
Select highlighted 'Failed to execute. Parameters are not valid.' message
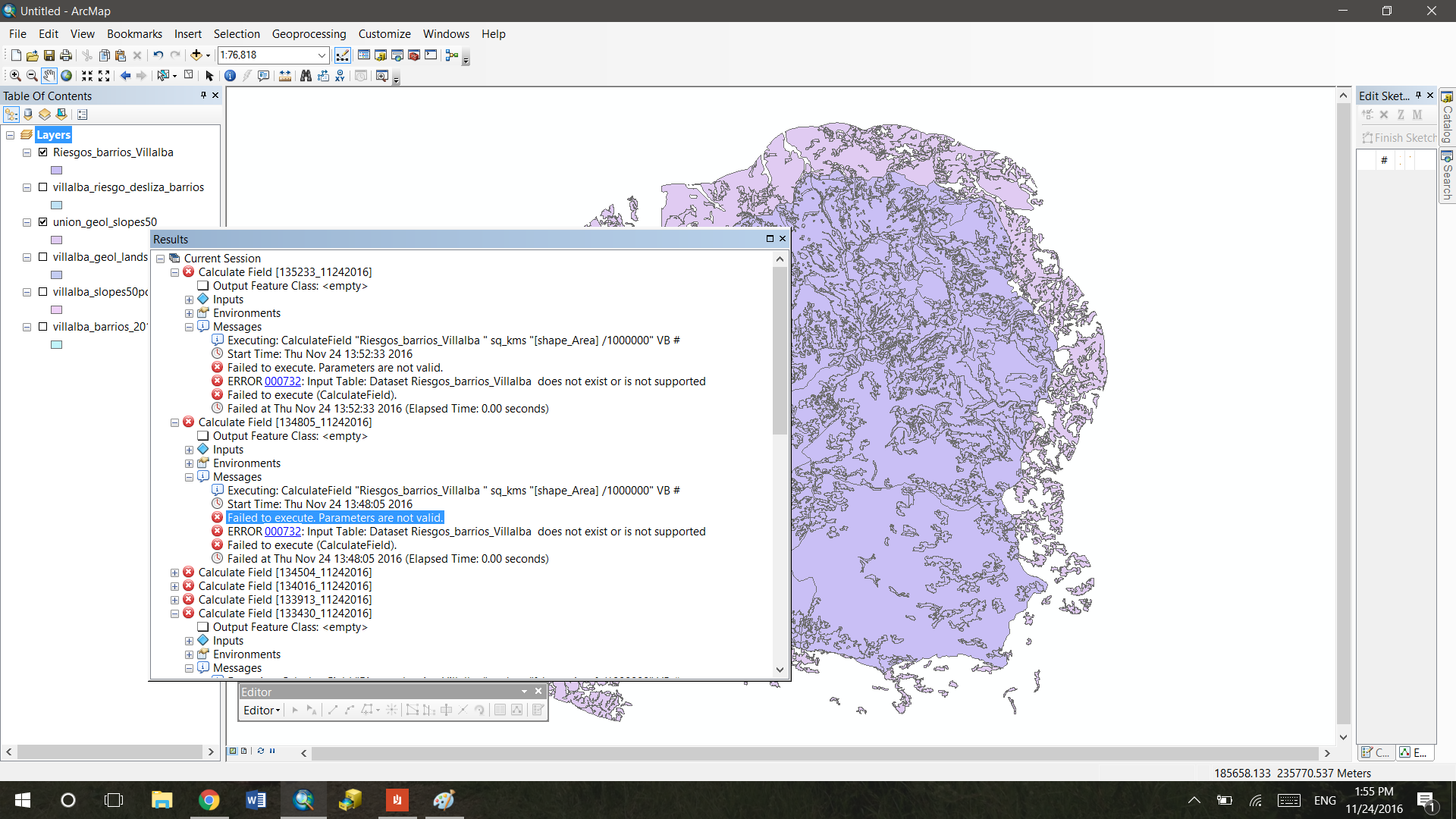click(x=335, y=518)
